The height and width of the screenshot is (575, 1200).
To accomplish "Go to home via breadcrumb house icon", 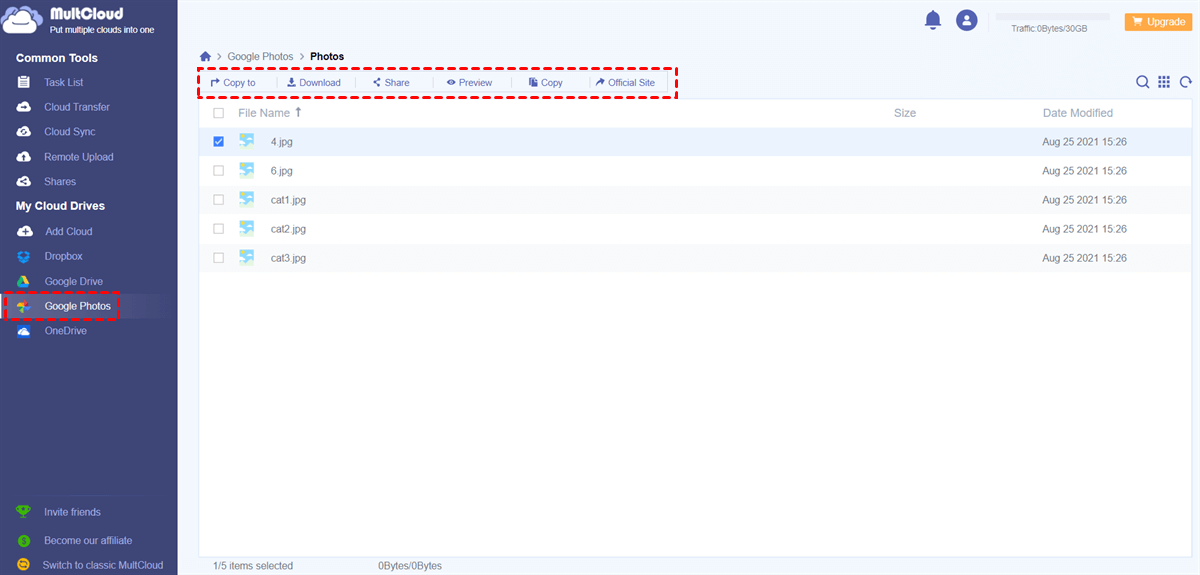I will (x=206, y=57).
